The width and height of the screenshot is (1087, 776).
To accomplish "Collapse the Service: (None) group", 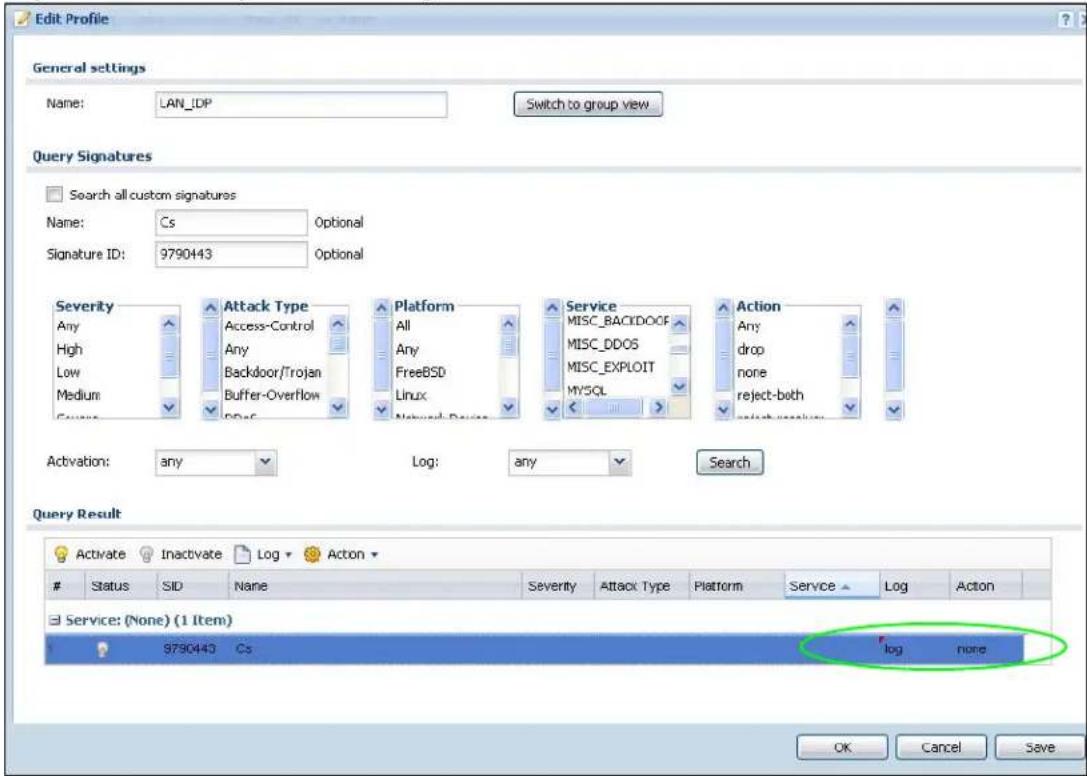I will coord(53,620).
